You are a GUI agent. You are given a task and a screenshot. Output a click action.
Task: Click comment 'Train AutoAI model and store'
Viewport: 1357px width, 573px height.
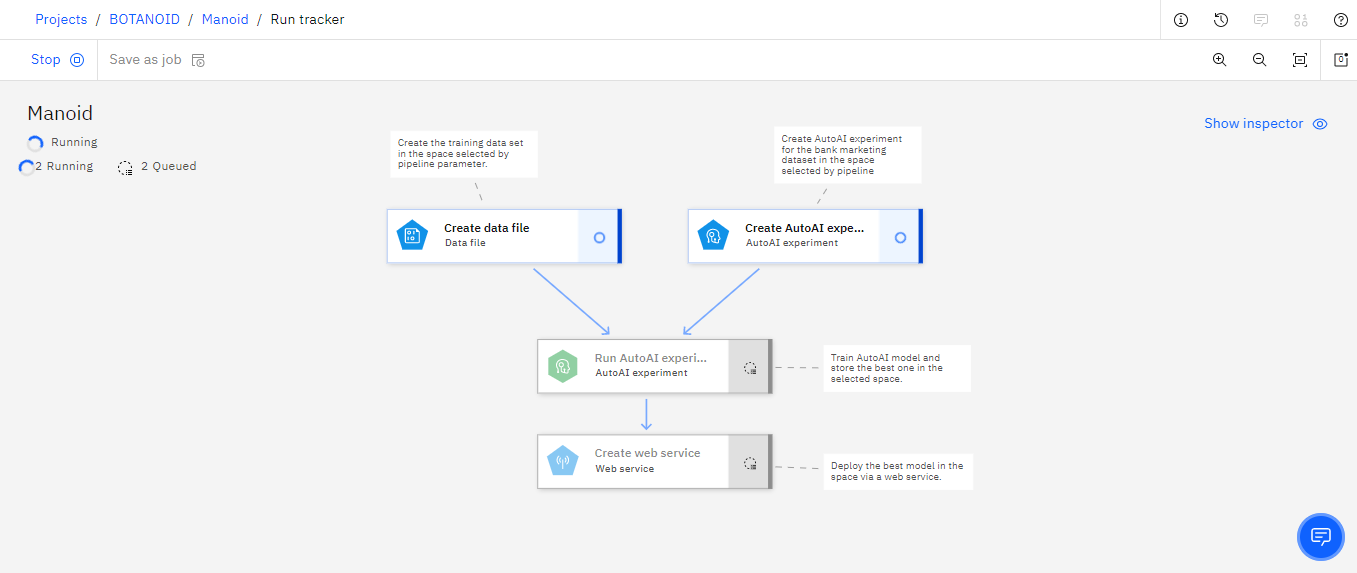click(897, 368)
